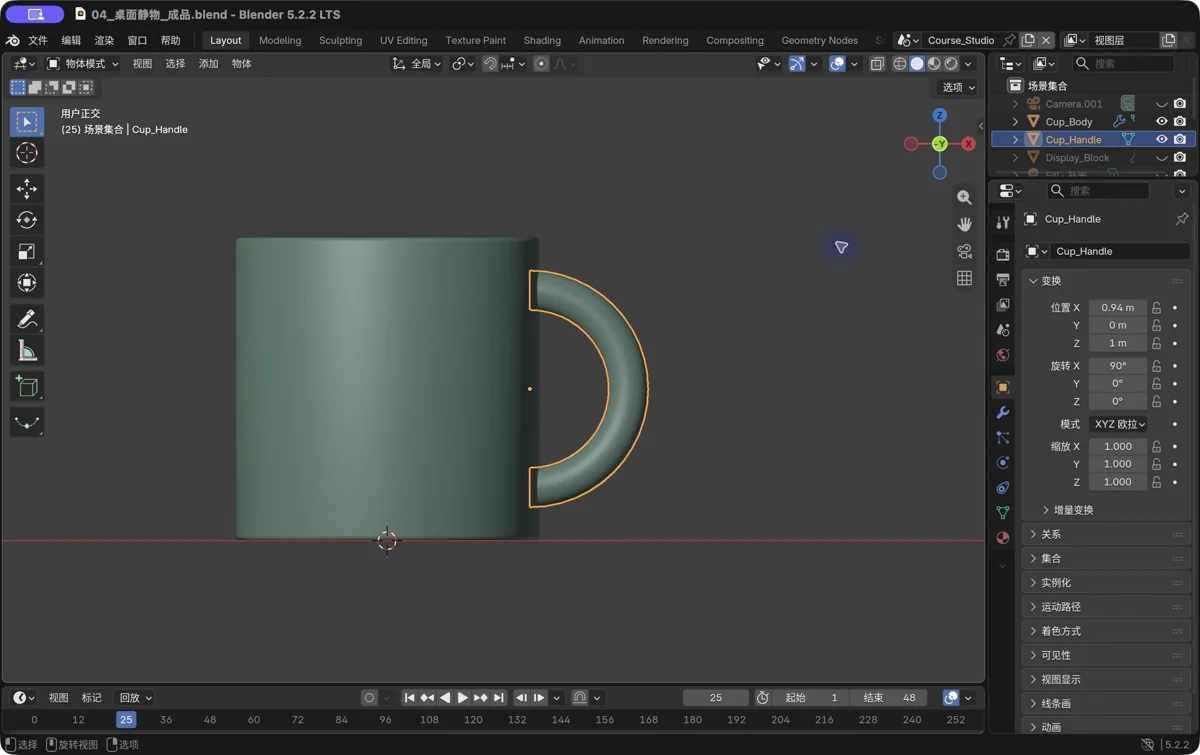
Task: Select the Move tool in the left toolbar
Action: click(x=27, y=188)
